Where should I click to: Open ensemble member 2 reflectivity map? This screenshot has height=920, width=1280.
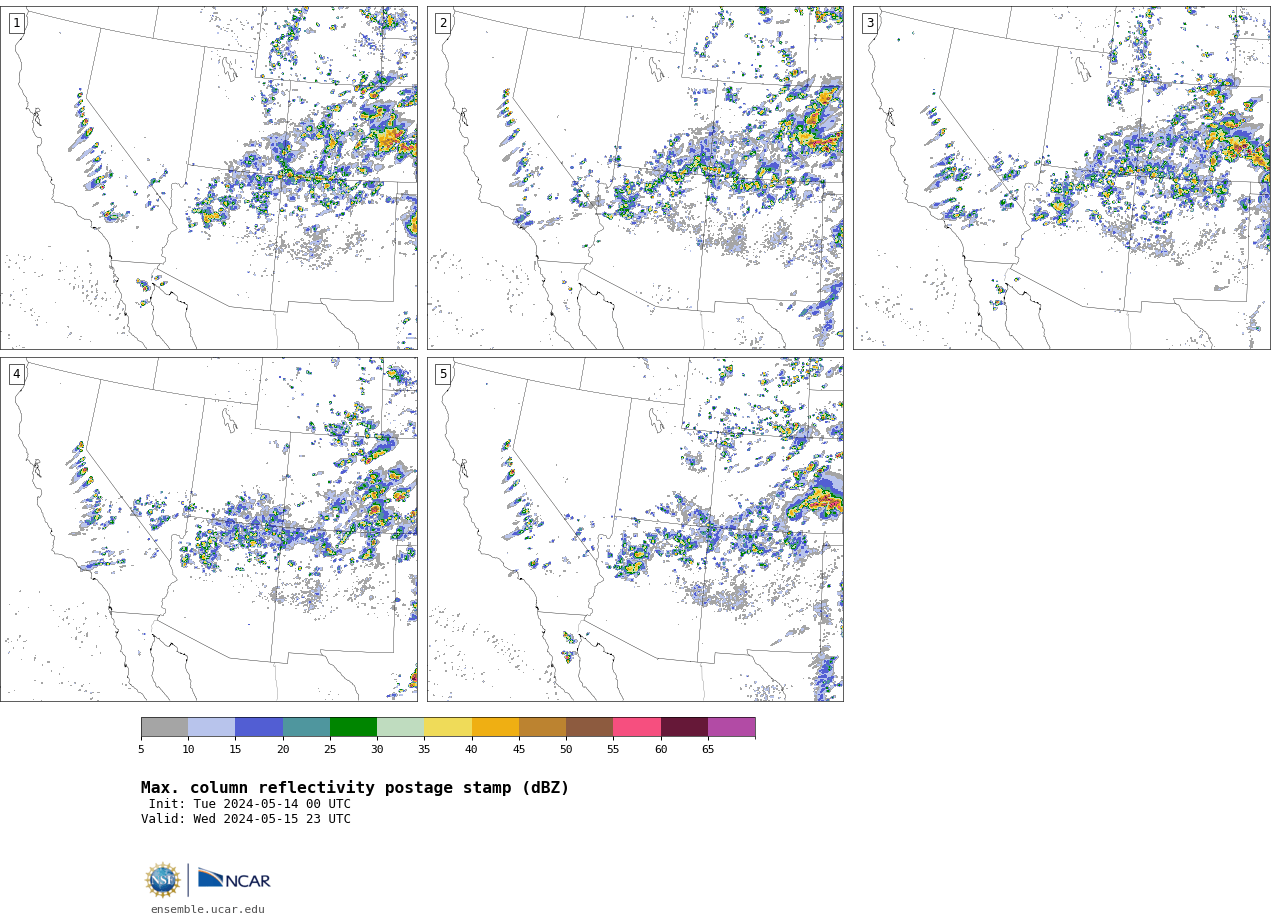click(x=635, y=178)
